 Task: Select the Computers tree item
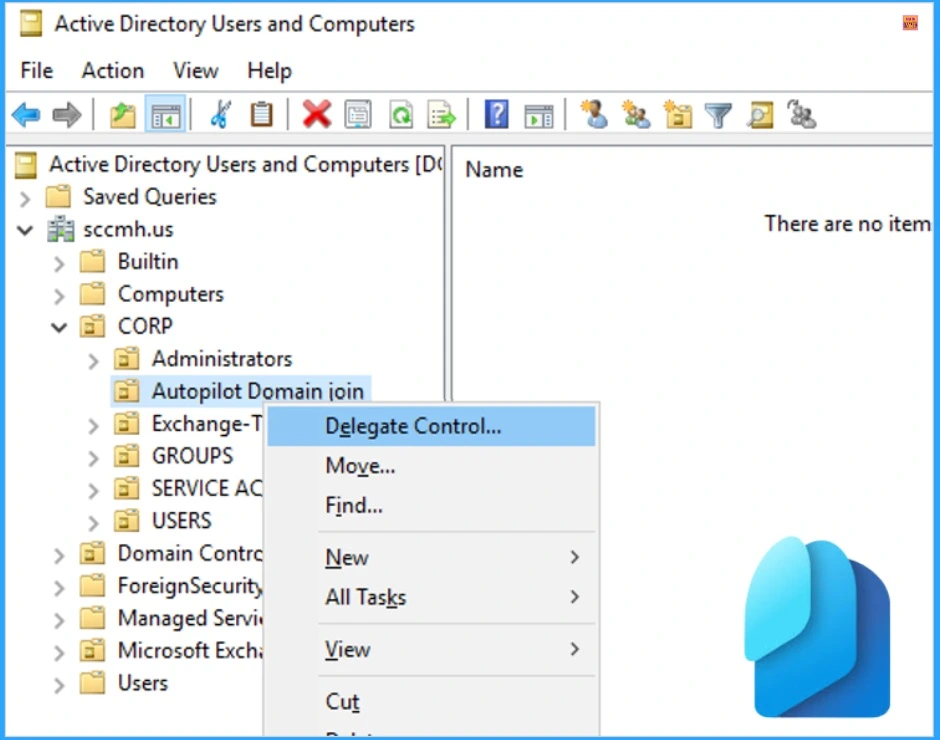pyautogui.click(x=170, y=294)
